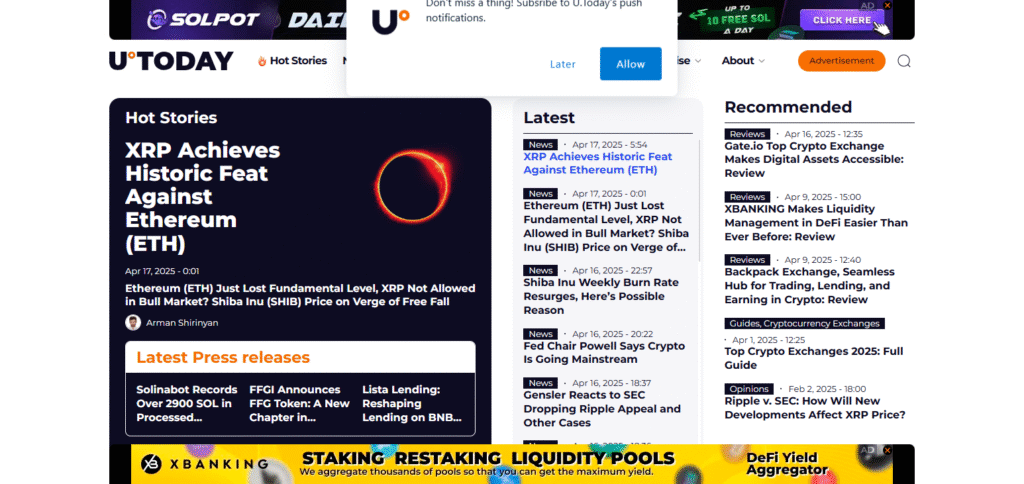Click News tag dated Apr 16, 2025 - 20:22
The width and height of the screenshot is (1024, 484).
[540, 334]
